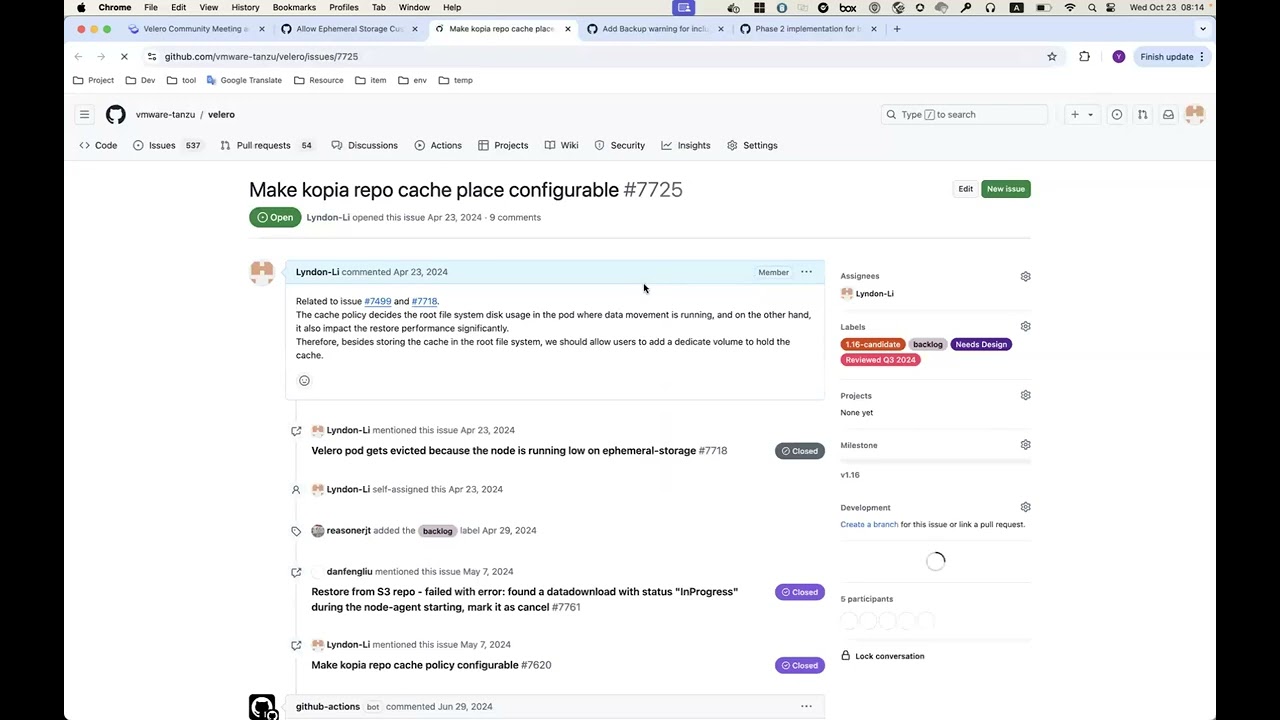Screen dimensions: 1280x720
Task: Open Chrome tab search dropdown arrow
Action: point(1203,29)
